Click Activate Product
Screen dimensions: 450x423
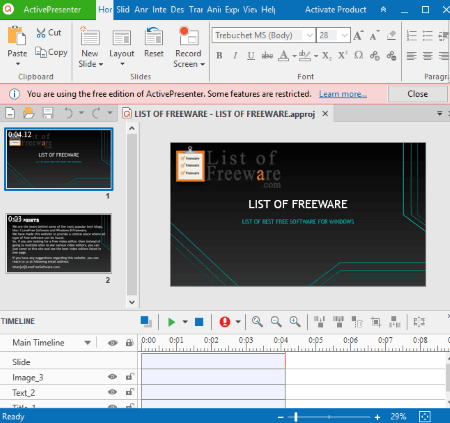coord(335,10)
